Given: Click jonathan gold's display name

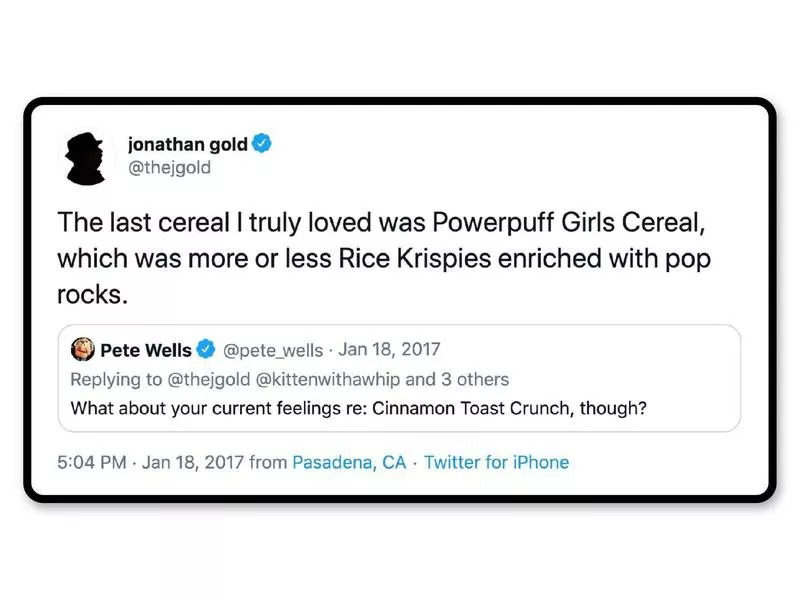Looking at the screenshot, I should (x=186, y=143).
